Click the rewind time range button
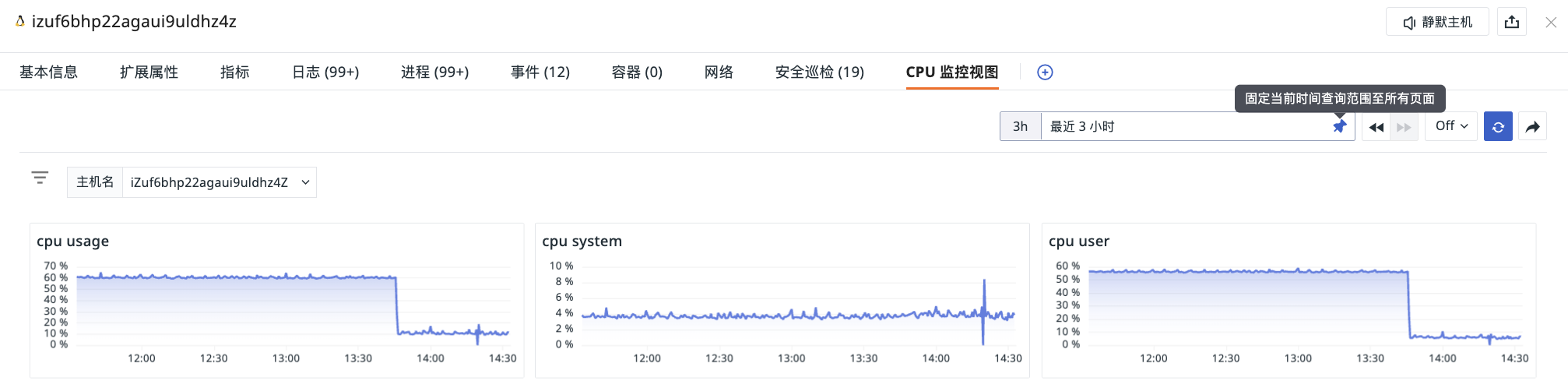The image size is (1568, 388). coord(1376,127)
